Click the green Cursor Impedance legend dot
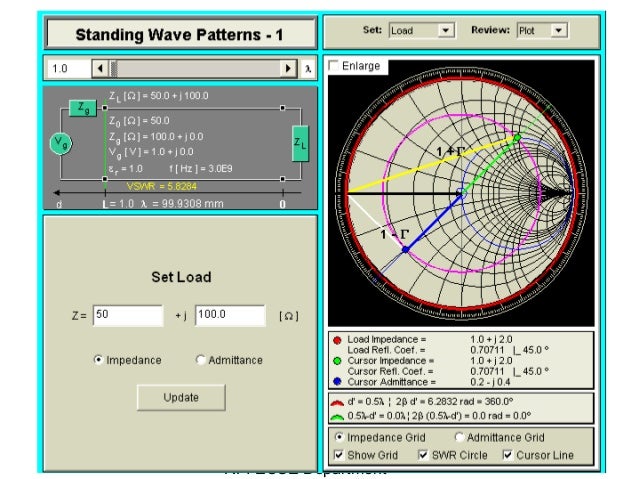The image size is (638, 479). click(337, 361)
